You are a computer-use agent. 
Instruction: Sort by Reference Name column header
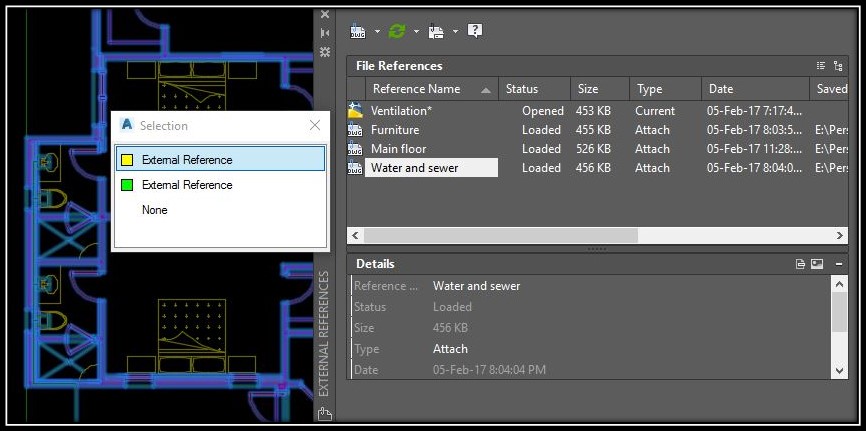point(431,89)
